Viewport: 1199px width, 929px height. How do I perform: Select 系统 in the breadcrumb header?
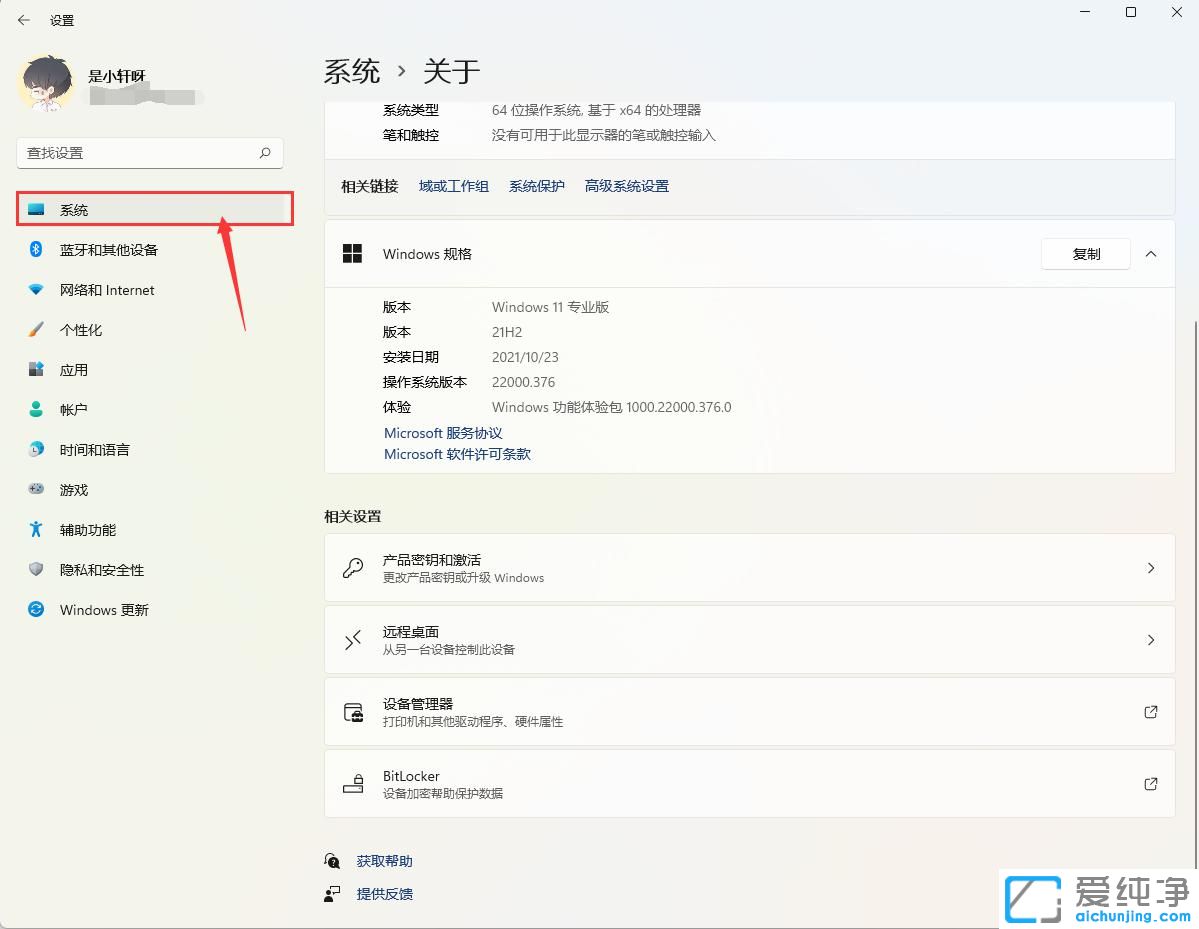point(351,70)
